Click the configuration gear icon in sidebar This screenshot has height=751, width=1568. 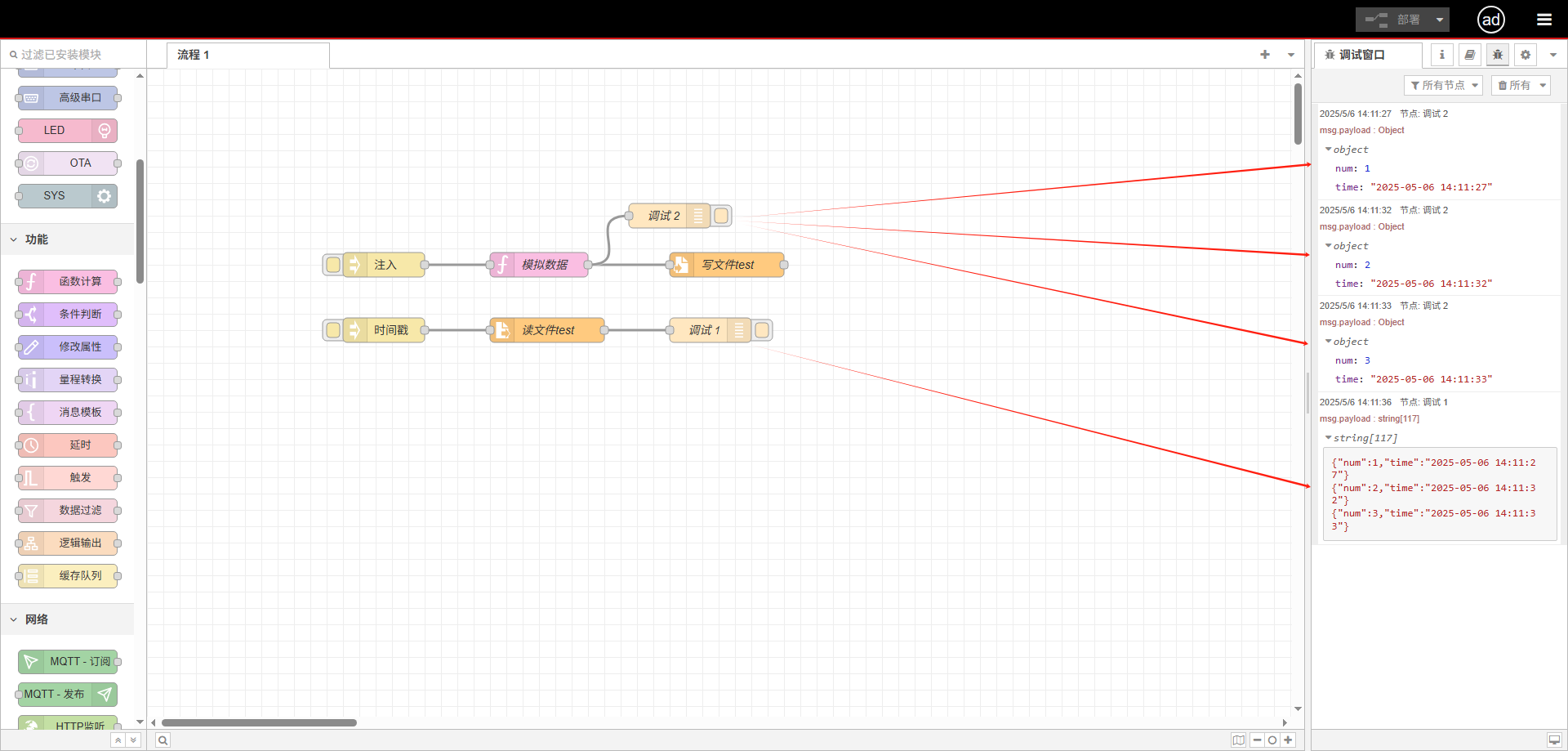pos(1525,55)
